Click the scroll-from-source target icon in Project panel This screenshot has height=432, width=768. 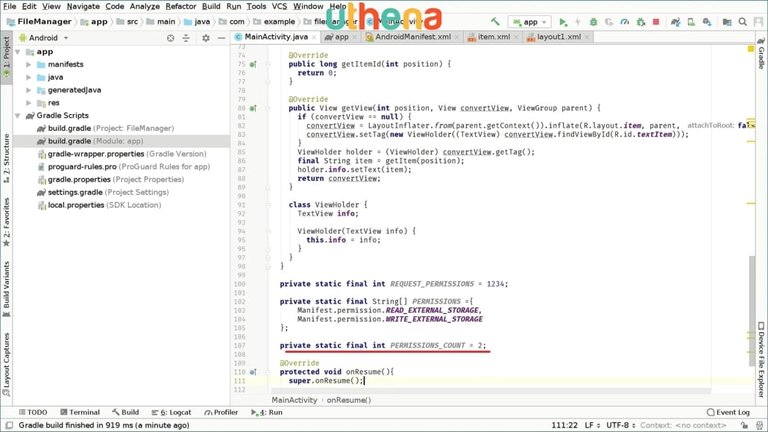170,37
